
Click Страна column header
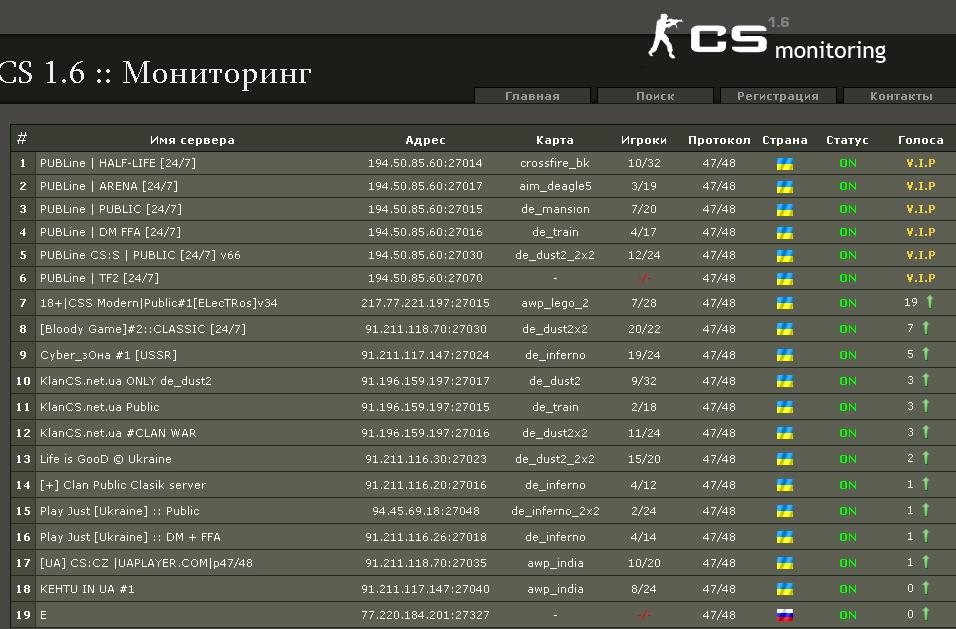pos(785,140)
